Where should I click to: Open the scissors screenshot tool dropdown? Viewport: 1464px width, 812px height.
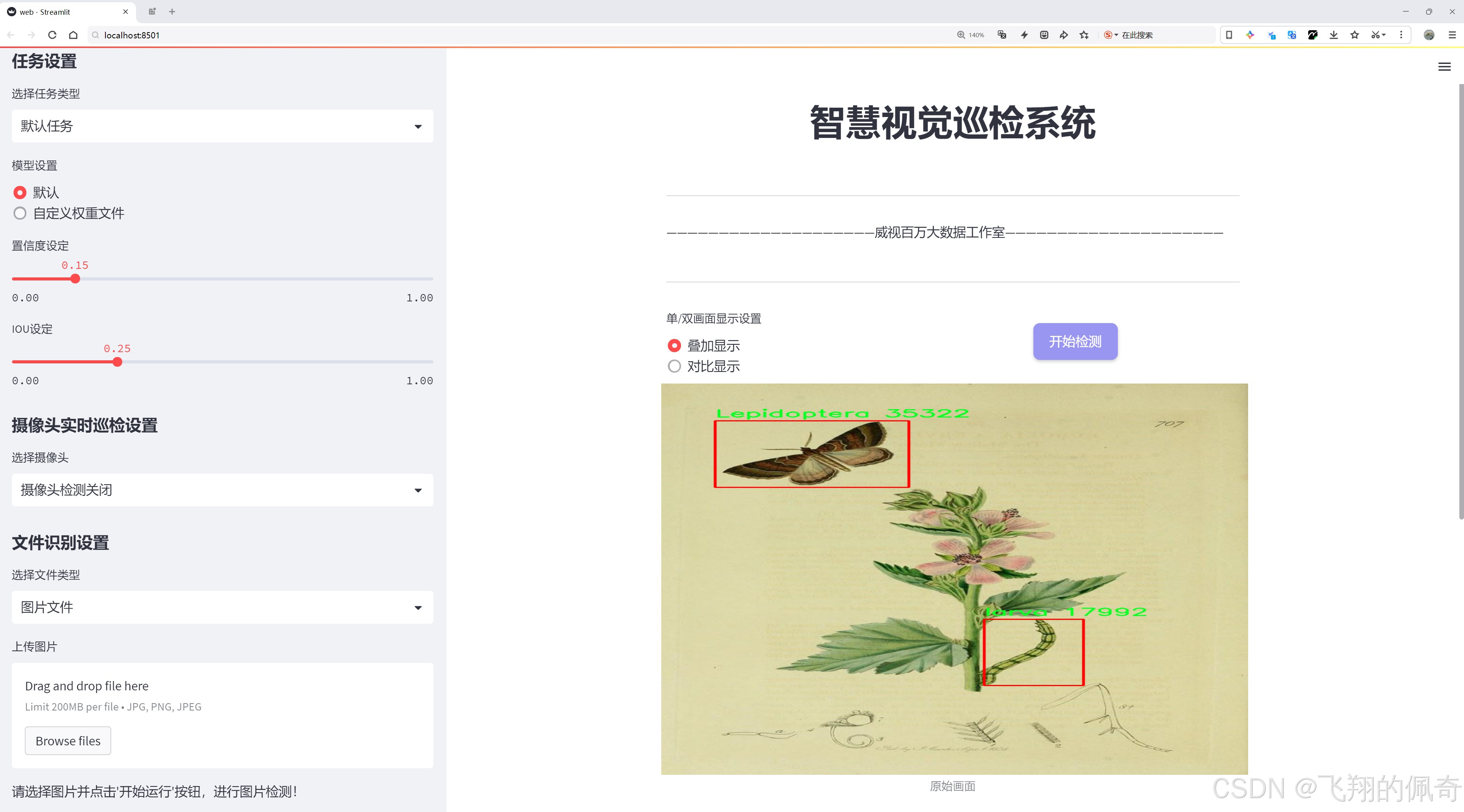tap(1379, 35)
